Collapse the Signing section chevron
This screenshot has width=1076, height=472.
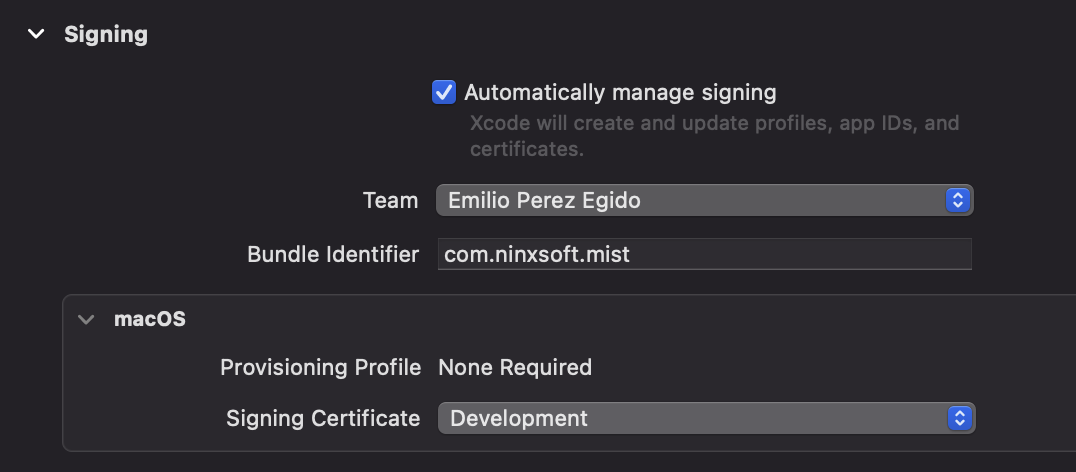tap(36, 34)
